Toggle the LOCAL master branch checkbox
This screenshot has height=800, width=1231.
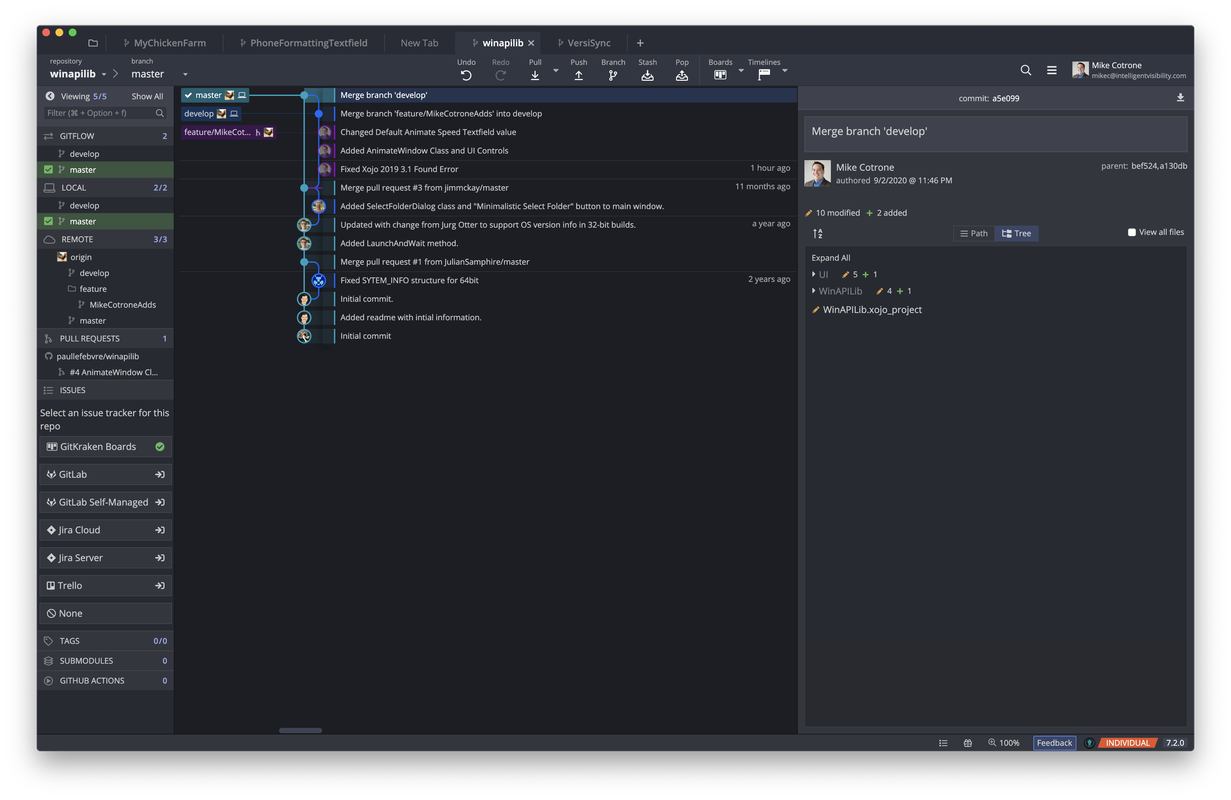tap(48, 221)
